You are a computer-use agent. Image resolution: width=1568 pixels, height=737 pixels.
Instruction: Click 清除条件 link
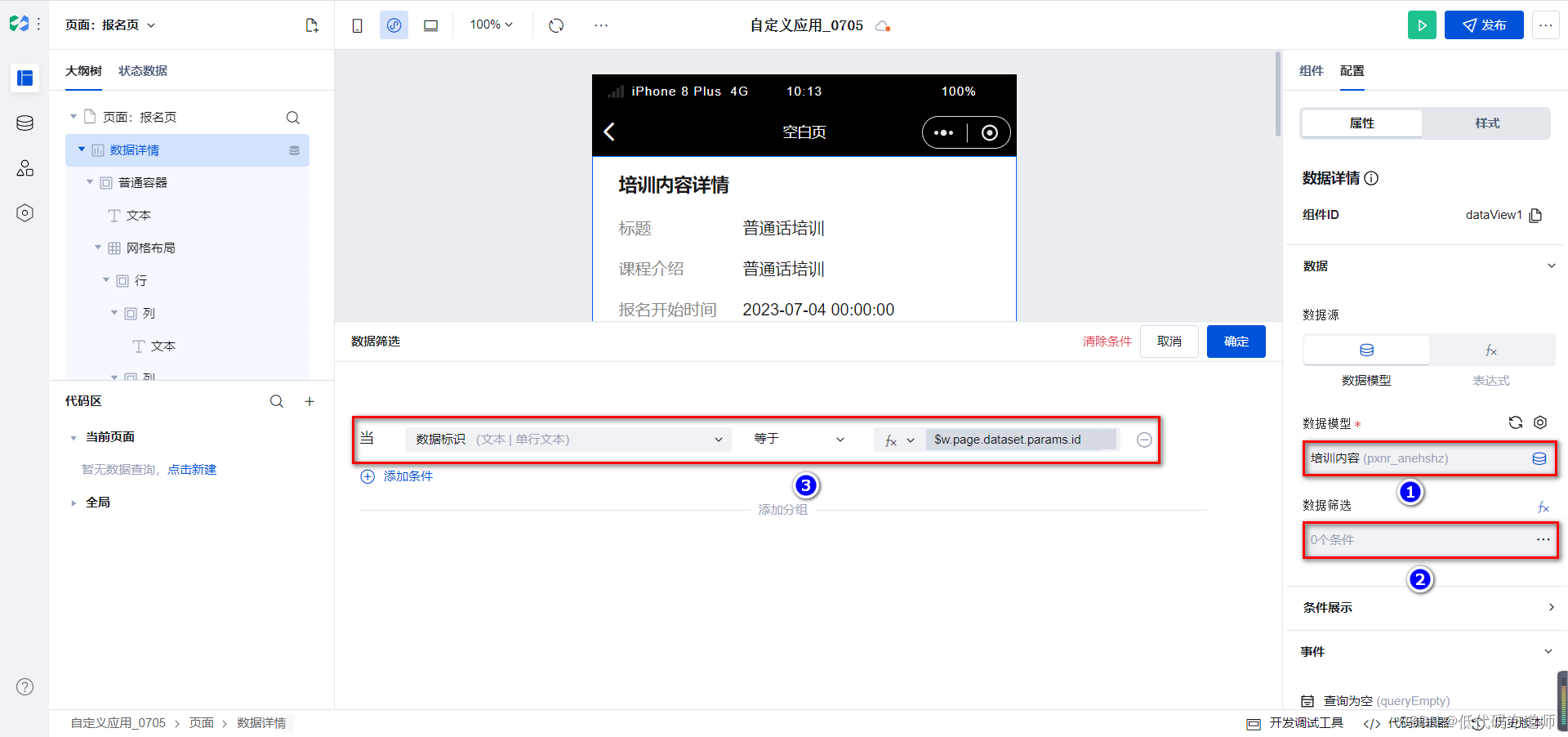1107,342
